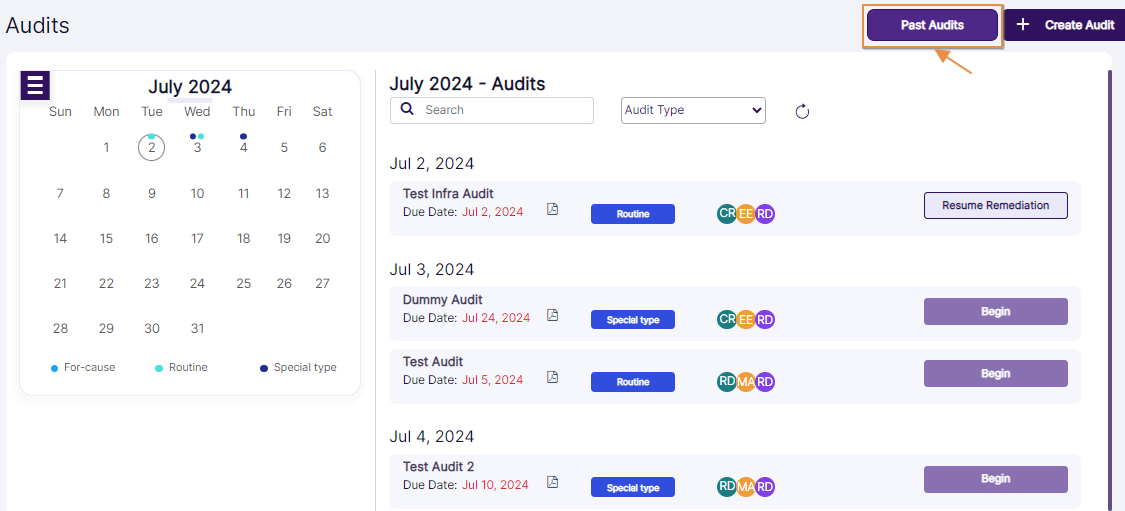Click the July 2024 calendar title

pos(190,87)
